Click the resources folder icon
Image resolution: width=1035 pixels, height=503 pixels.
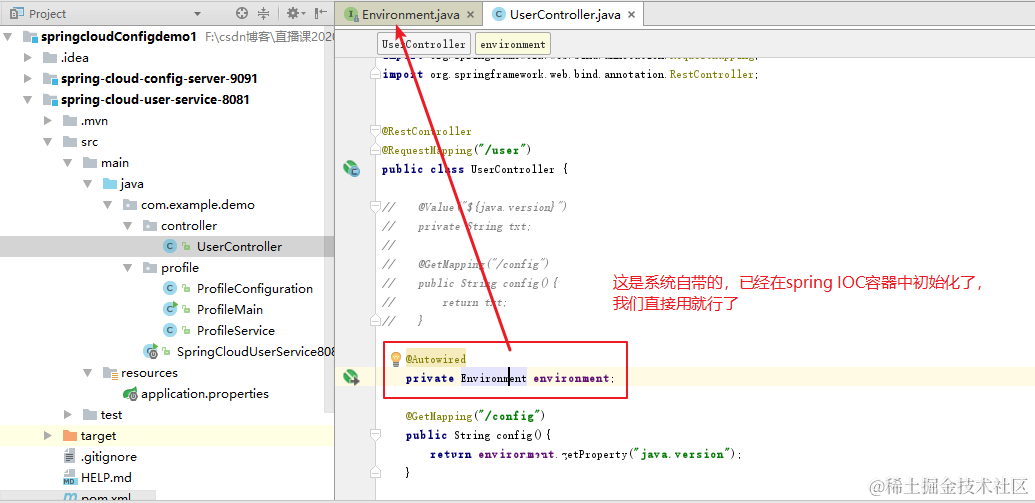(110, 373)
